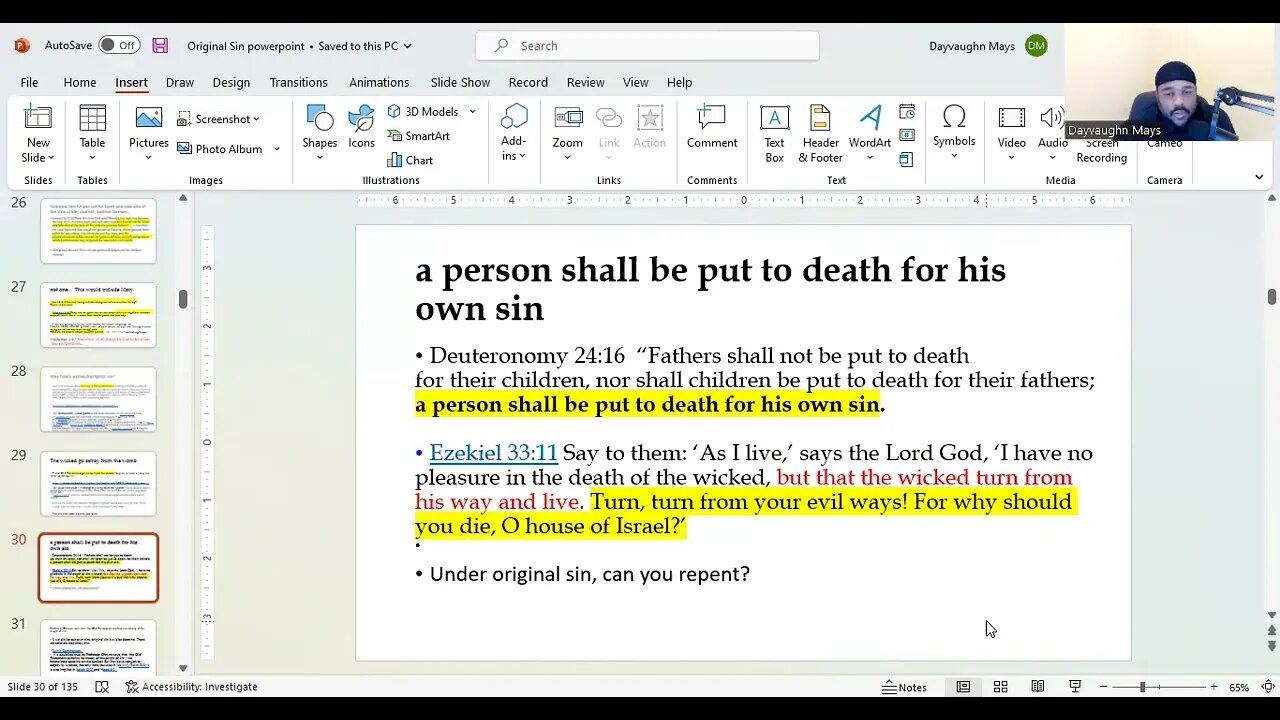The image size is (1280, 720).
Task: Open the Transitions tab
Action: 298,82
